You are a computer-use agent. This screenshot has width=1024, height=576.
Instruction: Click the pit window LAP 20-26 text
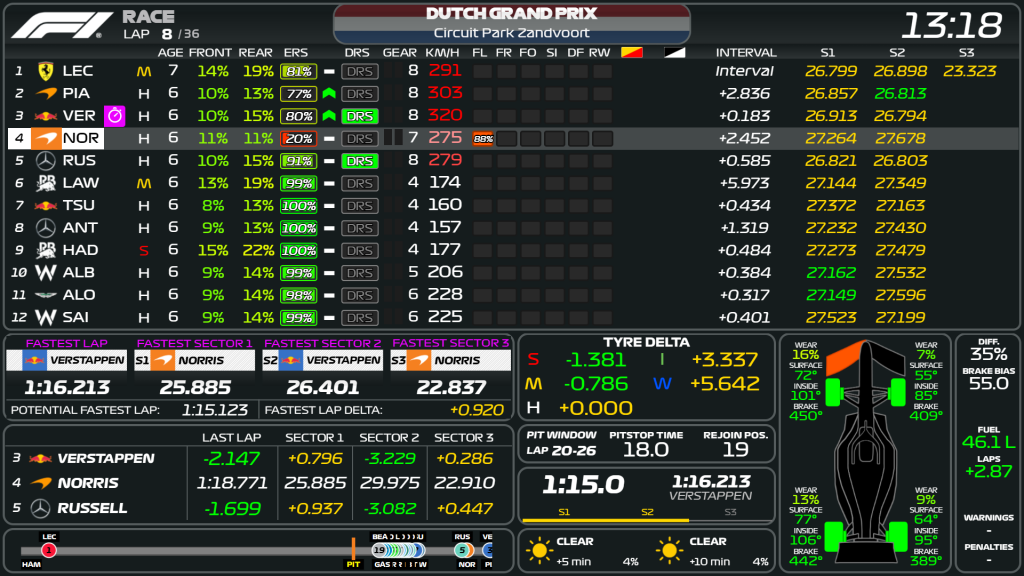click(x=561, y=451)
